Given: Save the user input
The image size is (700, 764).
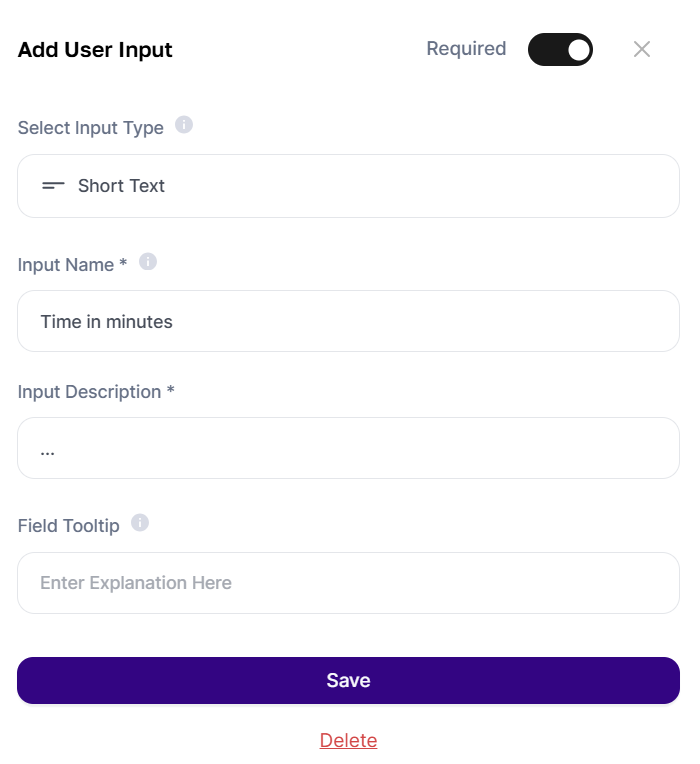Looking at the screenshot, I should pyautogui.click(x=348, y=680).
